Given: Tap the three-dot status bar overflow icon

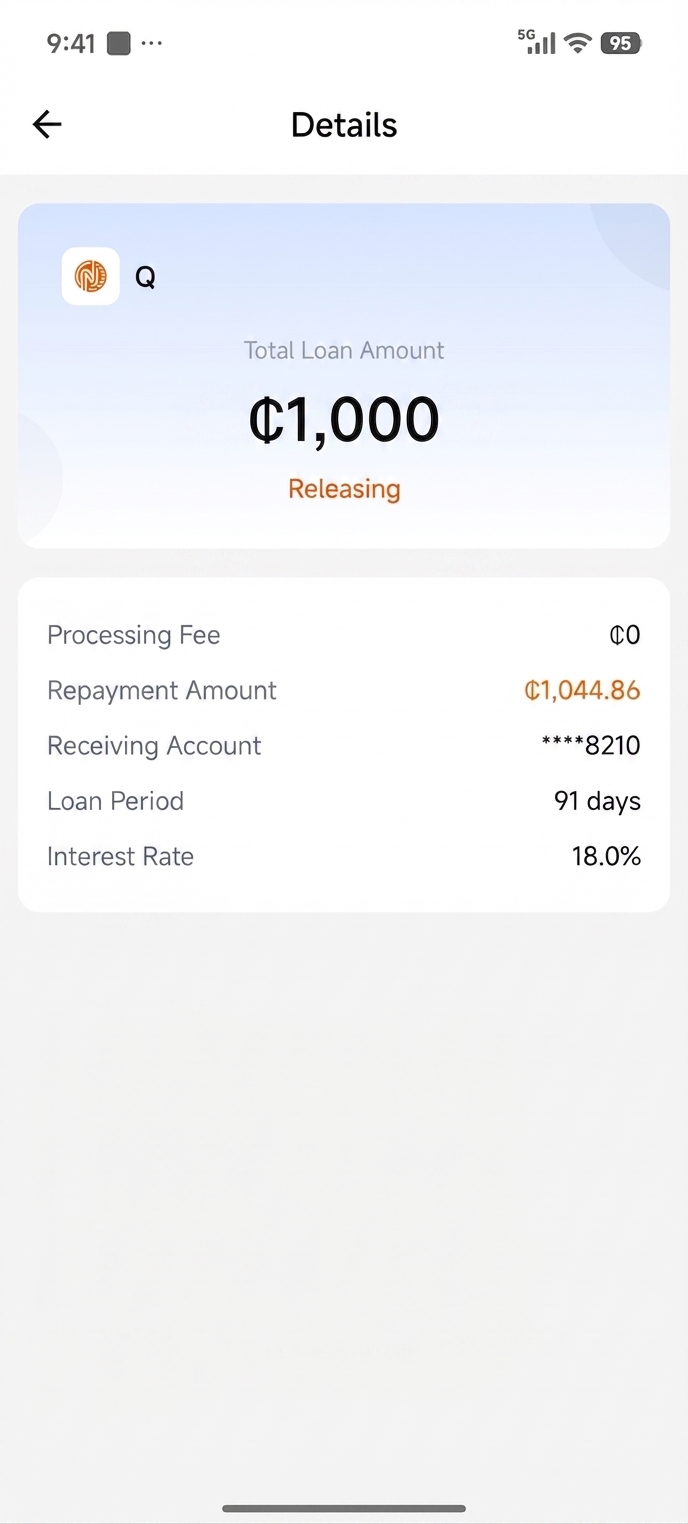Looking at the screenshot, I should tap(151, 43).
